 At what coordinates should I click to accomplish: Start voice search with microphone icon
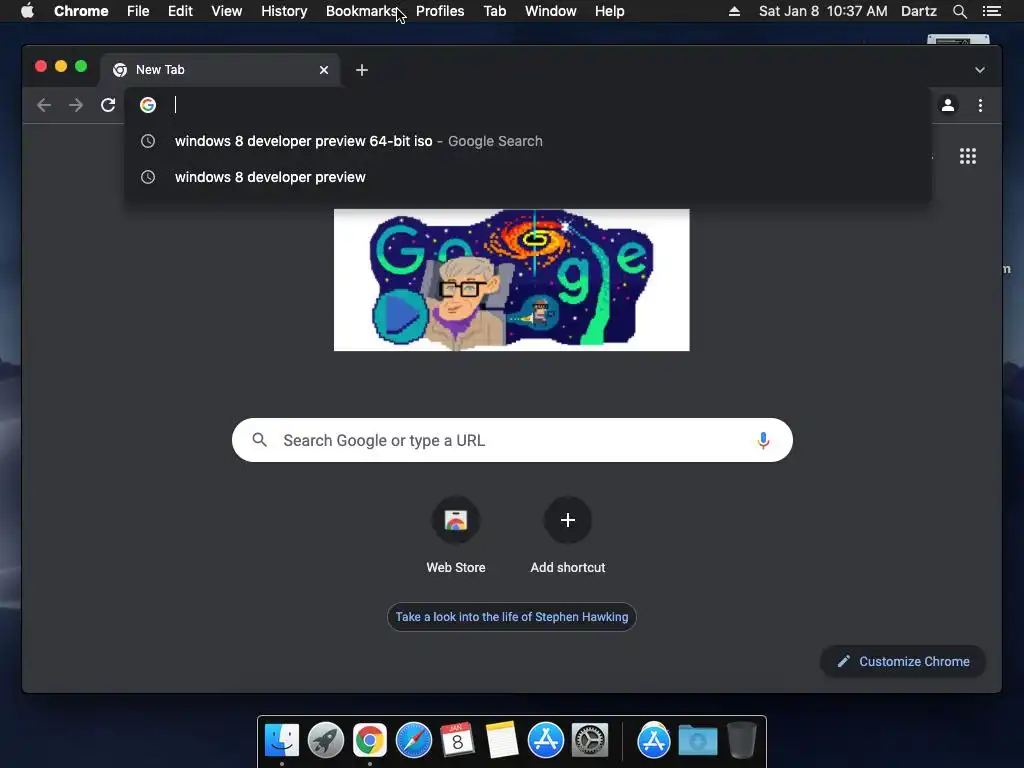[763, 440]
